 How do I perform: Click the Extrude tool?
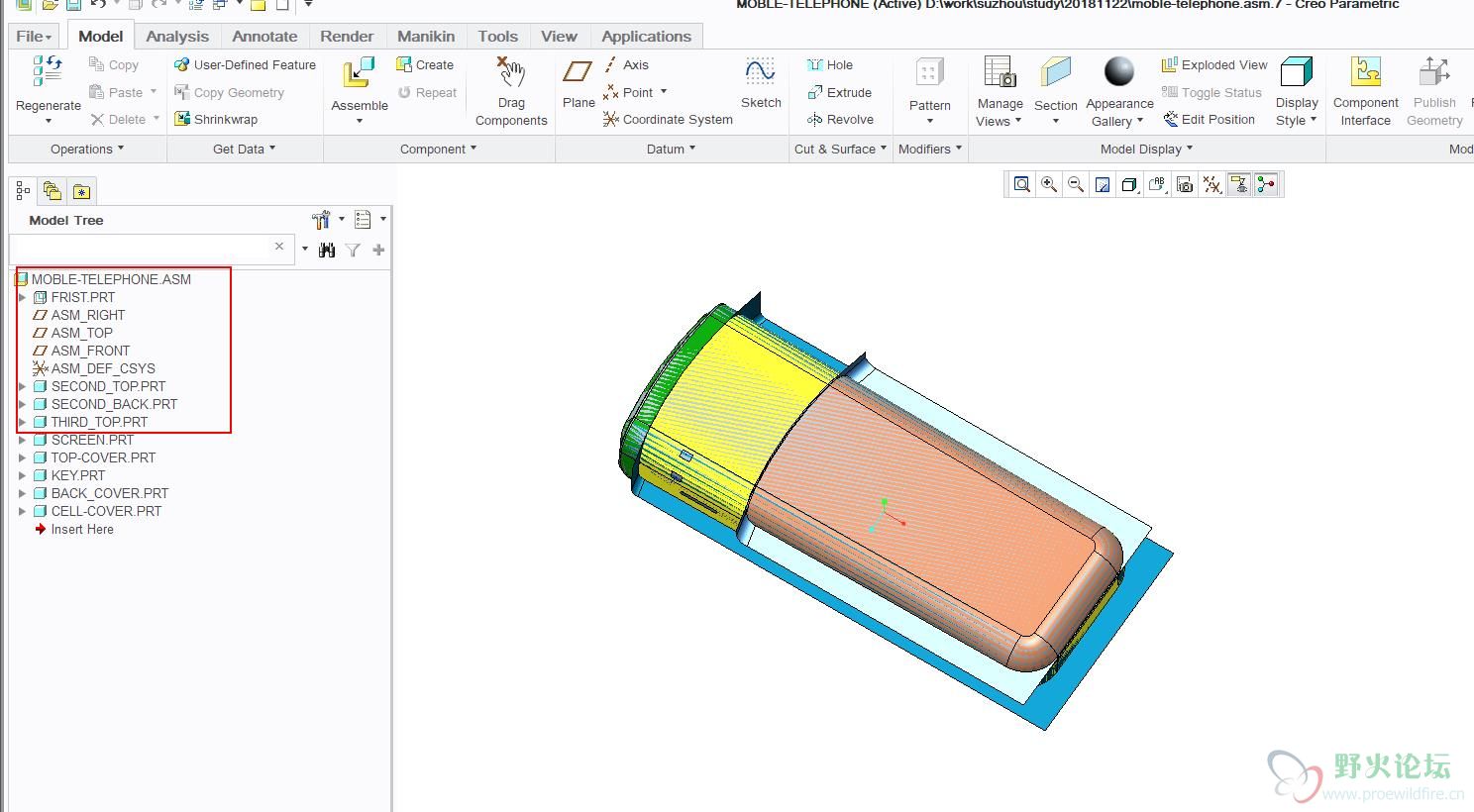click(x=840, y=92)
